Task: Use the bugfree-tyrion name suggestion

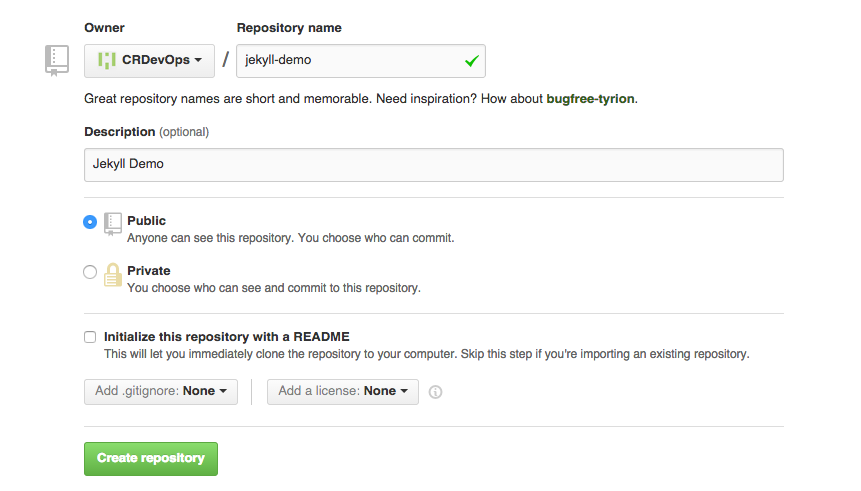Action: pos(590,99)
